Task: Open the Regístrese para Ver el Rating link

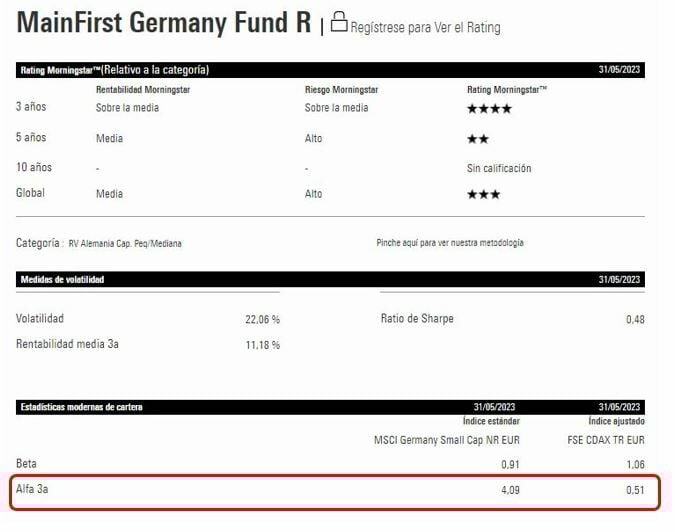Action: [x=425, y=27]
